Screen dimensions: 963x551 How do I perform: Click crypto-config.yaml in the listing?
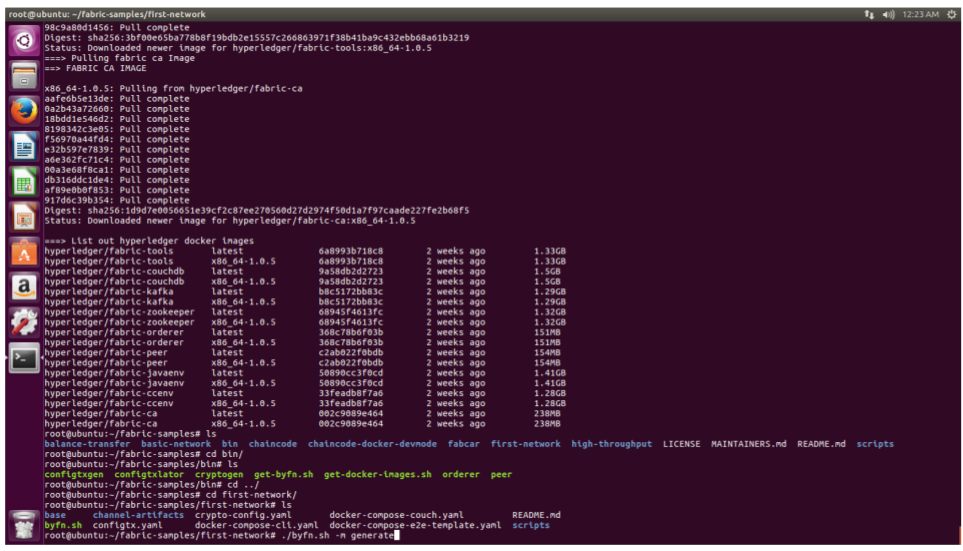(243, 515)
